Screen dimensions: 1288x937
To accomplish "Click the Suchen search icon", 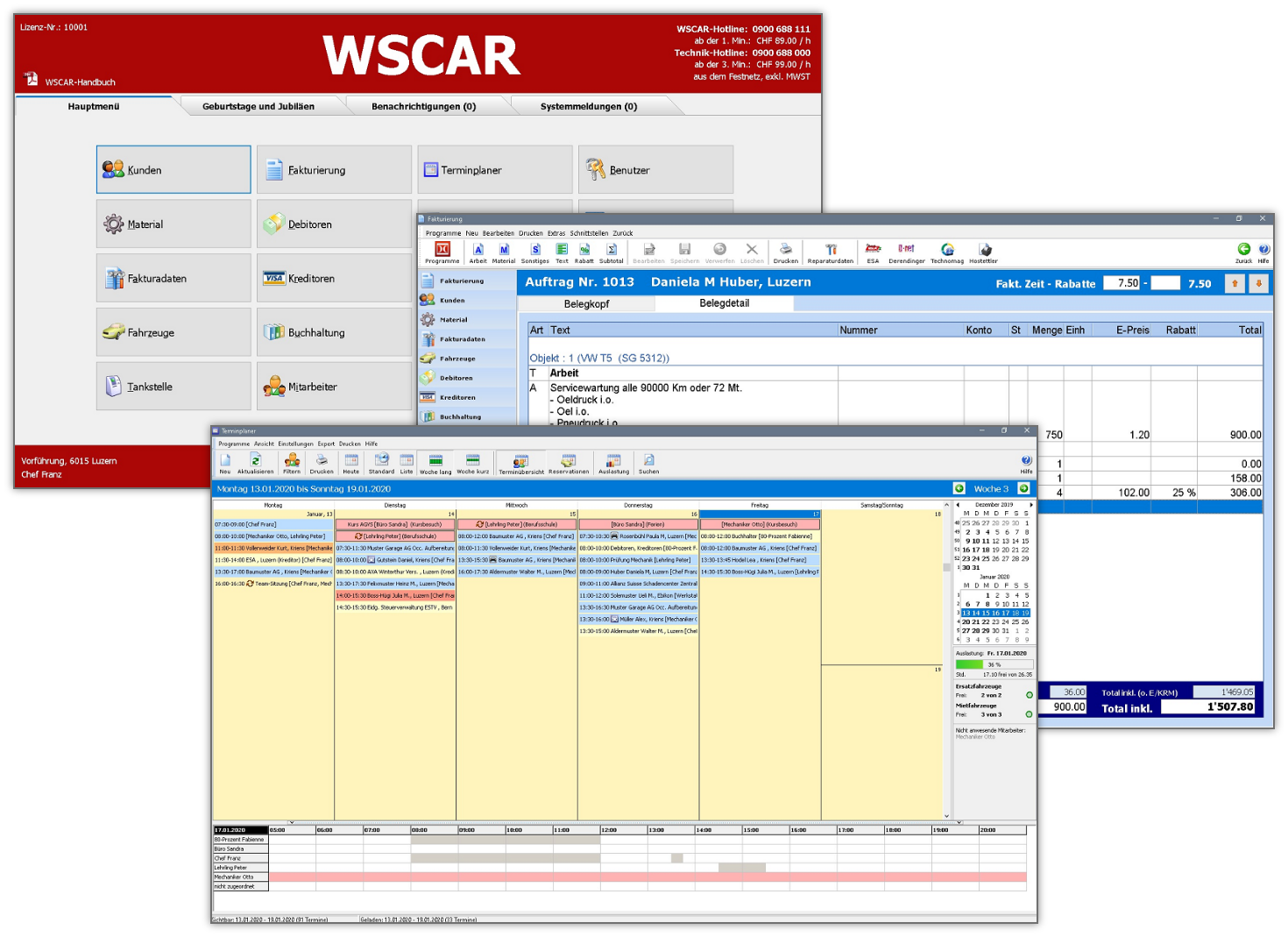I will click(648, 462).
